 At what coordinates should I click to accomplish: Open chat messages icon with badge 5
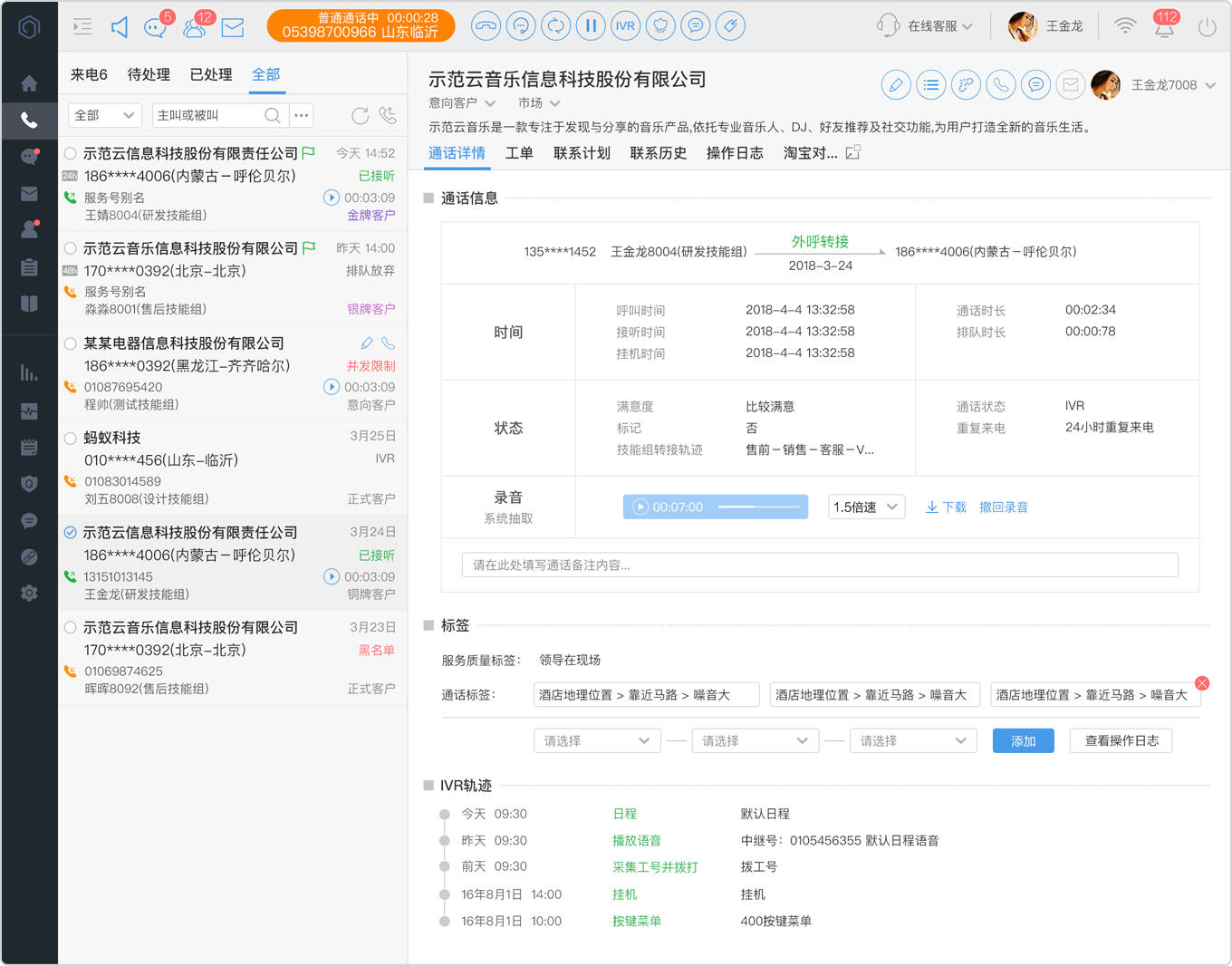(x=156, y=27)
